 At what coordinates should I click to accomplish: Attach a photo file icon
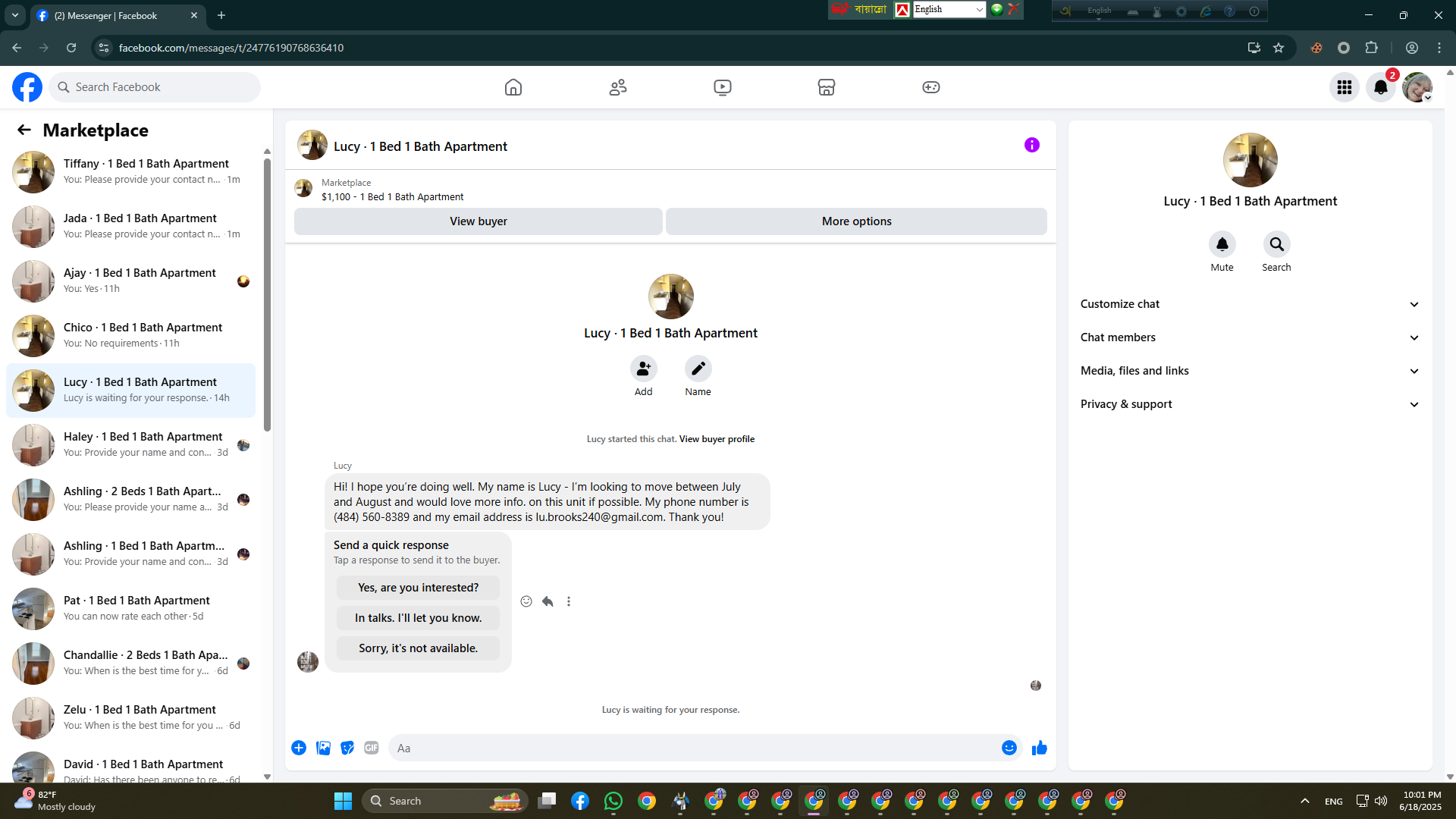(x=323, y=748)
